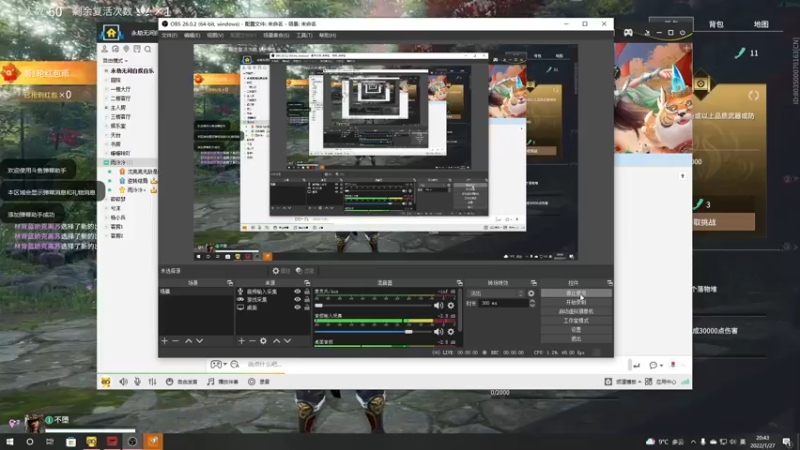Remove the selected scene with minus icon

176,340
